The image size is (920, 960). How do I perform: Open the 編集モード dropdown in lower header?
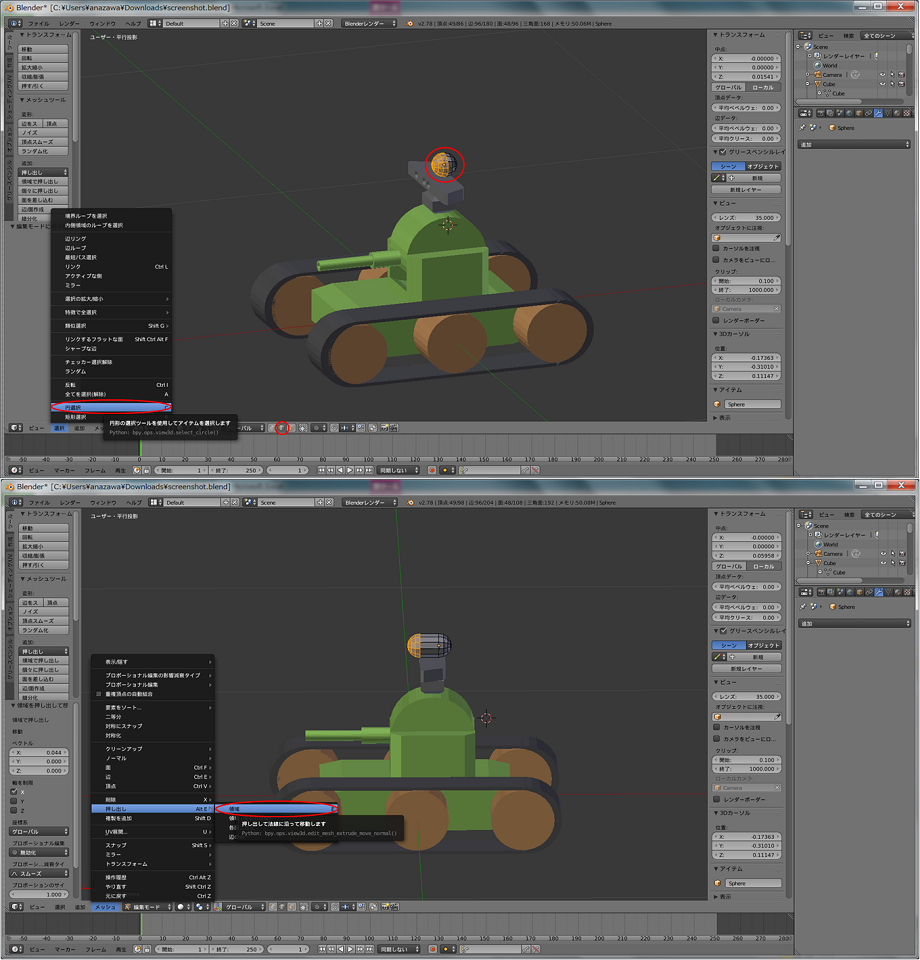point(146,907)
